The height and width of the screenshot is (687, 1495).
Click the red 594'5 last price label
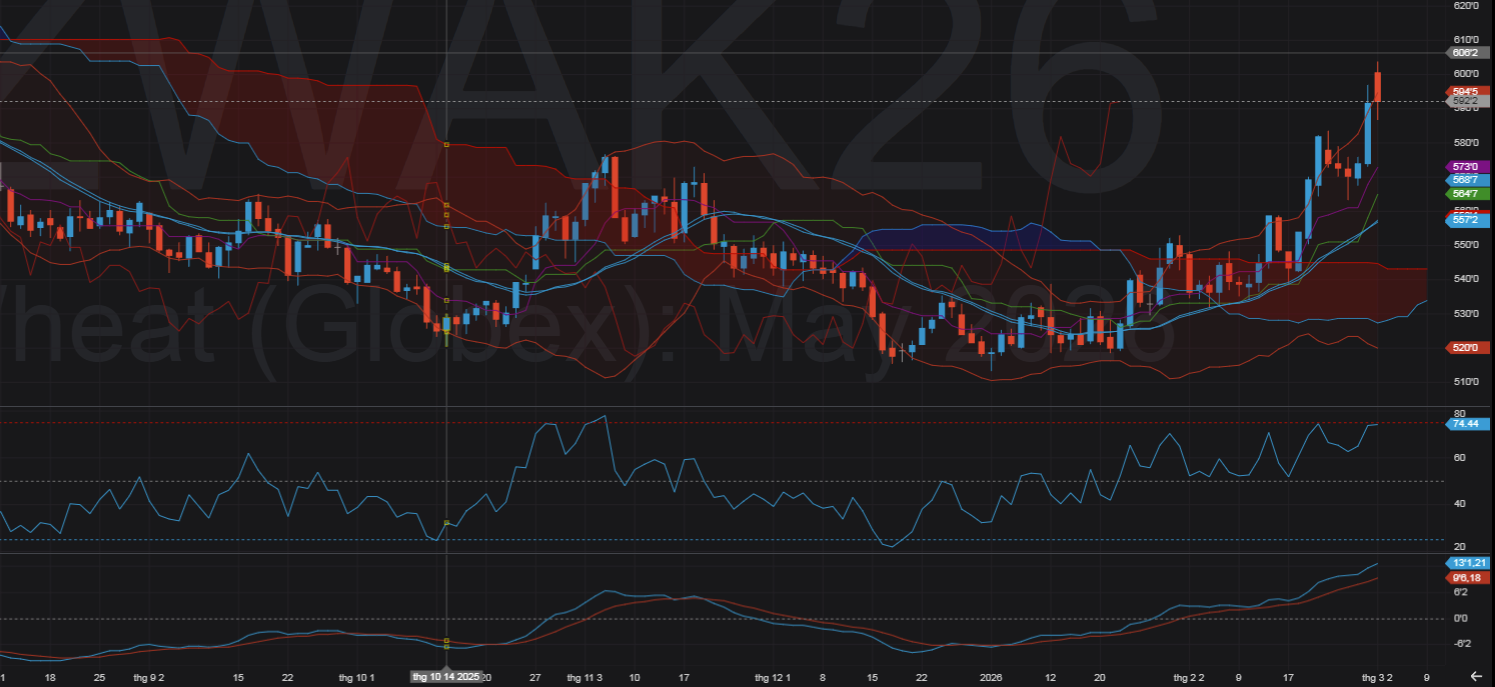(x=1467, y=91)
